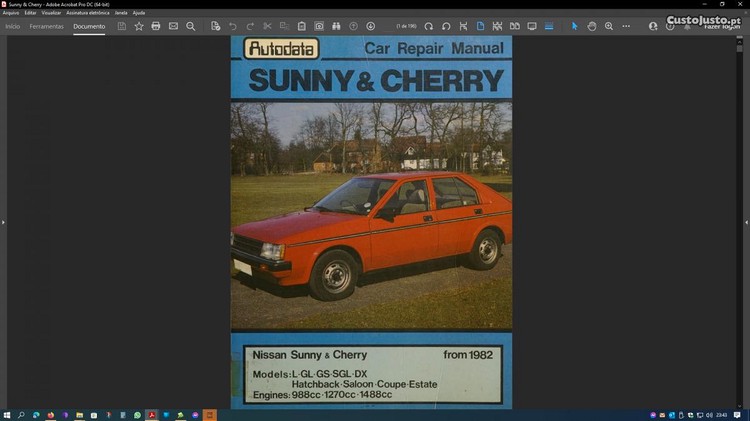Open more tools with the three-dots button

627,26
